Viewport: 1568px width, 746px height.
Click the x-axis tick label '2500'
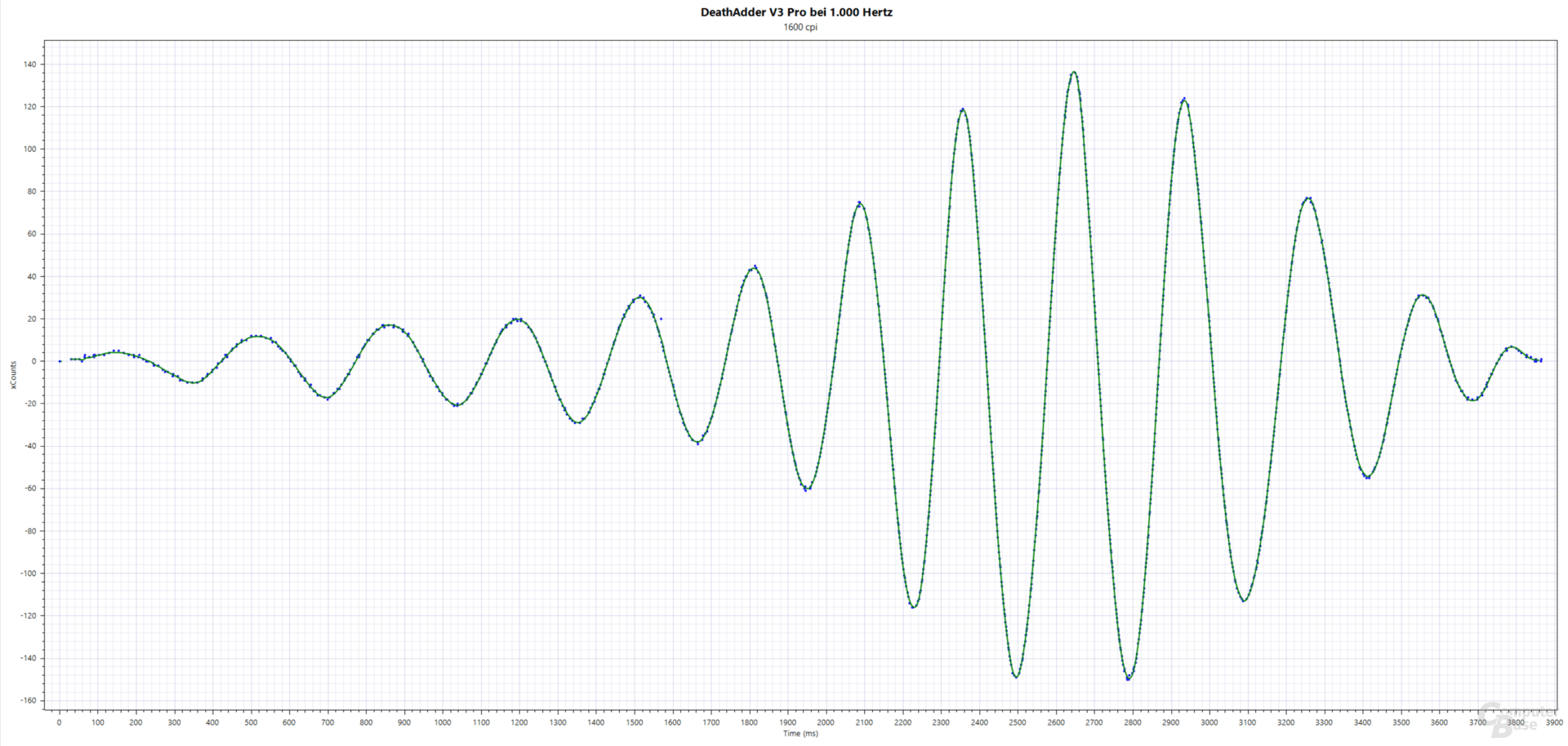coord(1018,722)
